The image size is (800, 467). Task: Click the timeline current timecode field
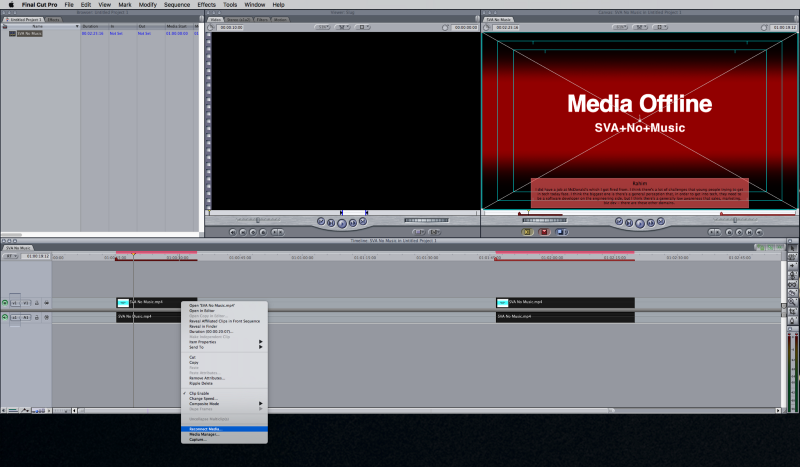pos(36,256)
